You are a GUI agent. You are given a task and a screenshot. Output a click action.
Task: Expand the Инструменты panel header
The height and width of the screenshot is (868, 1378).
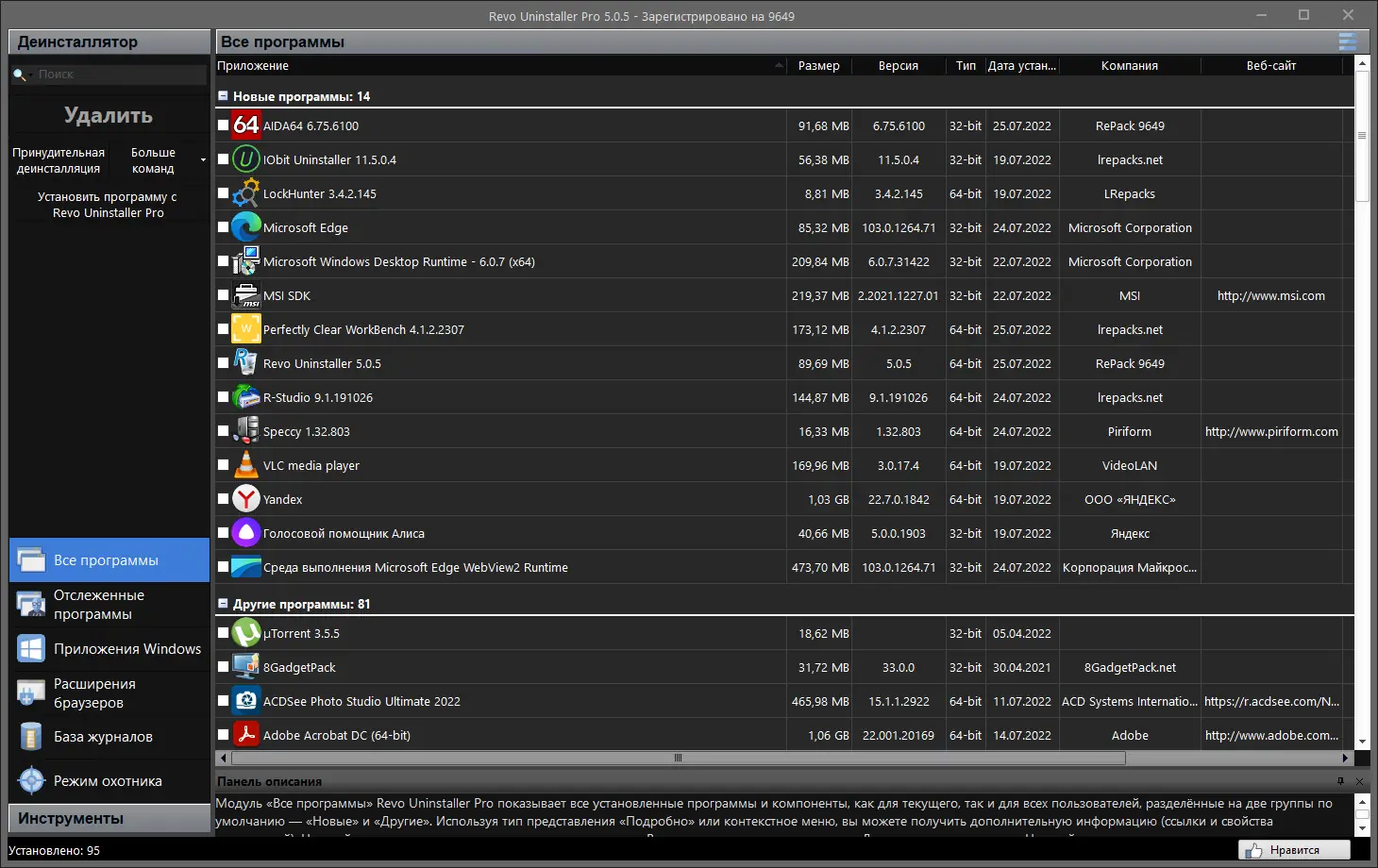tap(109, 819)
